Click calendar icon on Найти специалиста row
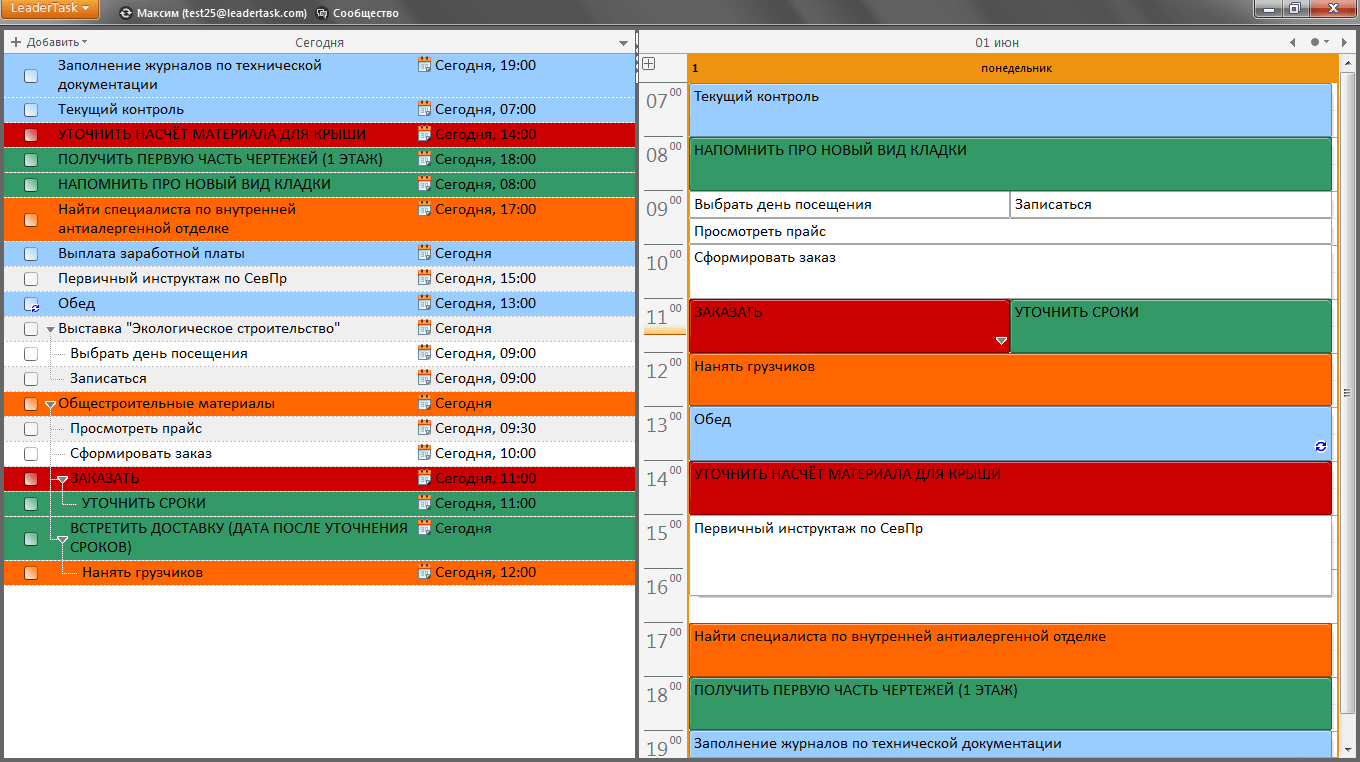Image resolution: width=1360 pixels, height=762 pixels. tap(424, 209)
